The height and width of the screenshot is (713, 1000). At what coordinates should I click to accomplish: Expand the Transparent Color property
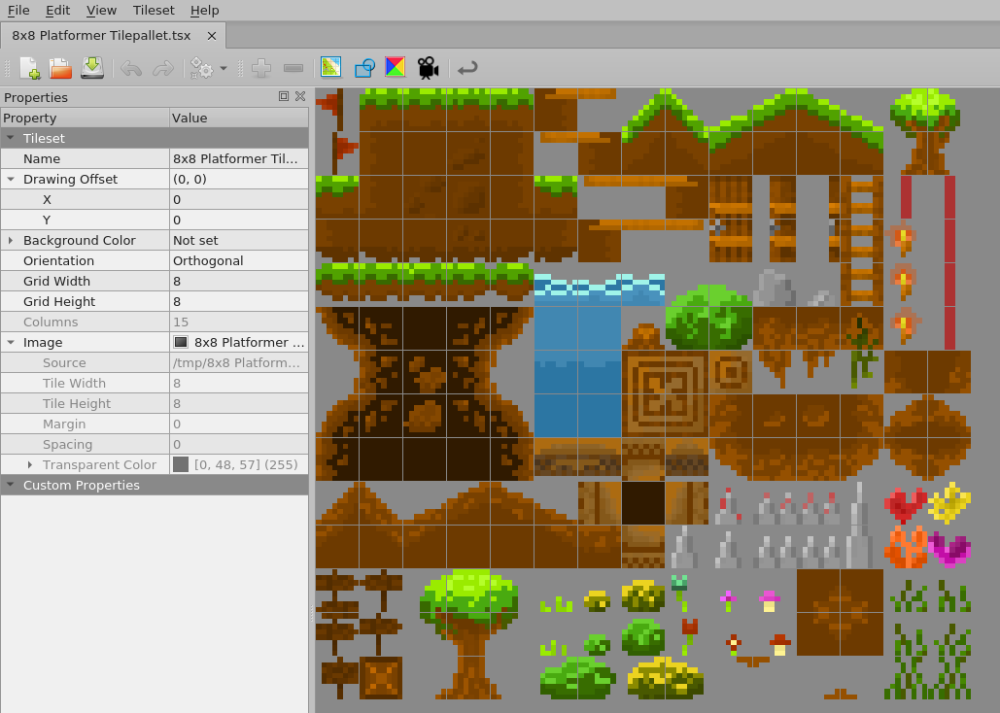coord(30,465)
